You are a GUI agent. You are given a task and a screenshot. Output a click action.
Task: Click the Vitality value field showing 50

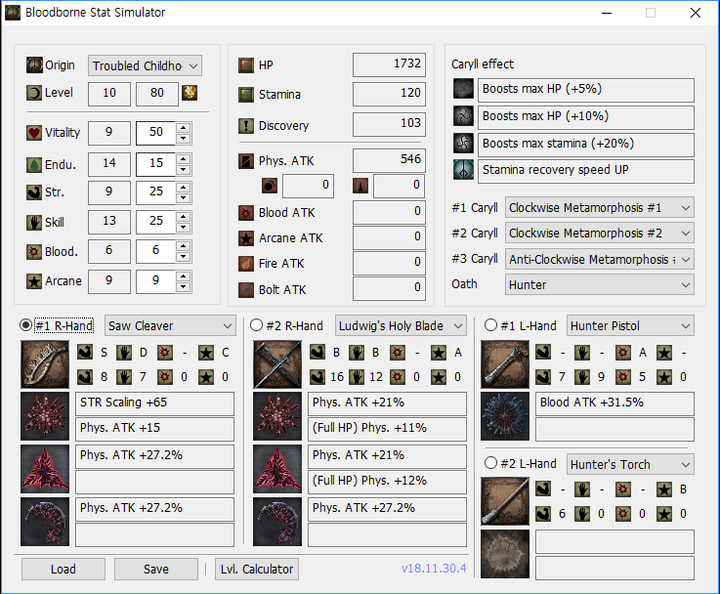tap(156, 133)
